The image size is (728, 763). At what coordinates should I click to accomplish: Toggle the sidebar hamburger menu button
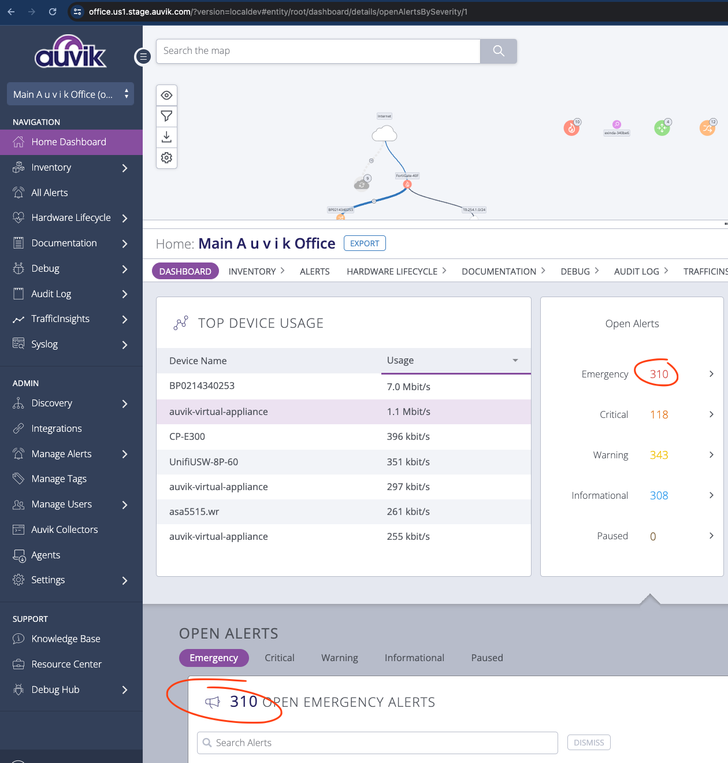(143, 57)
